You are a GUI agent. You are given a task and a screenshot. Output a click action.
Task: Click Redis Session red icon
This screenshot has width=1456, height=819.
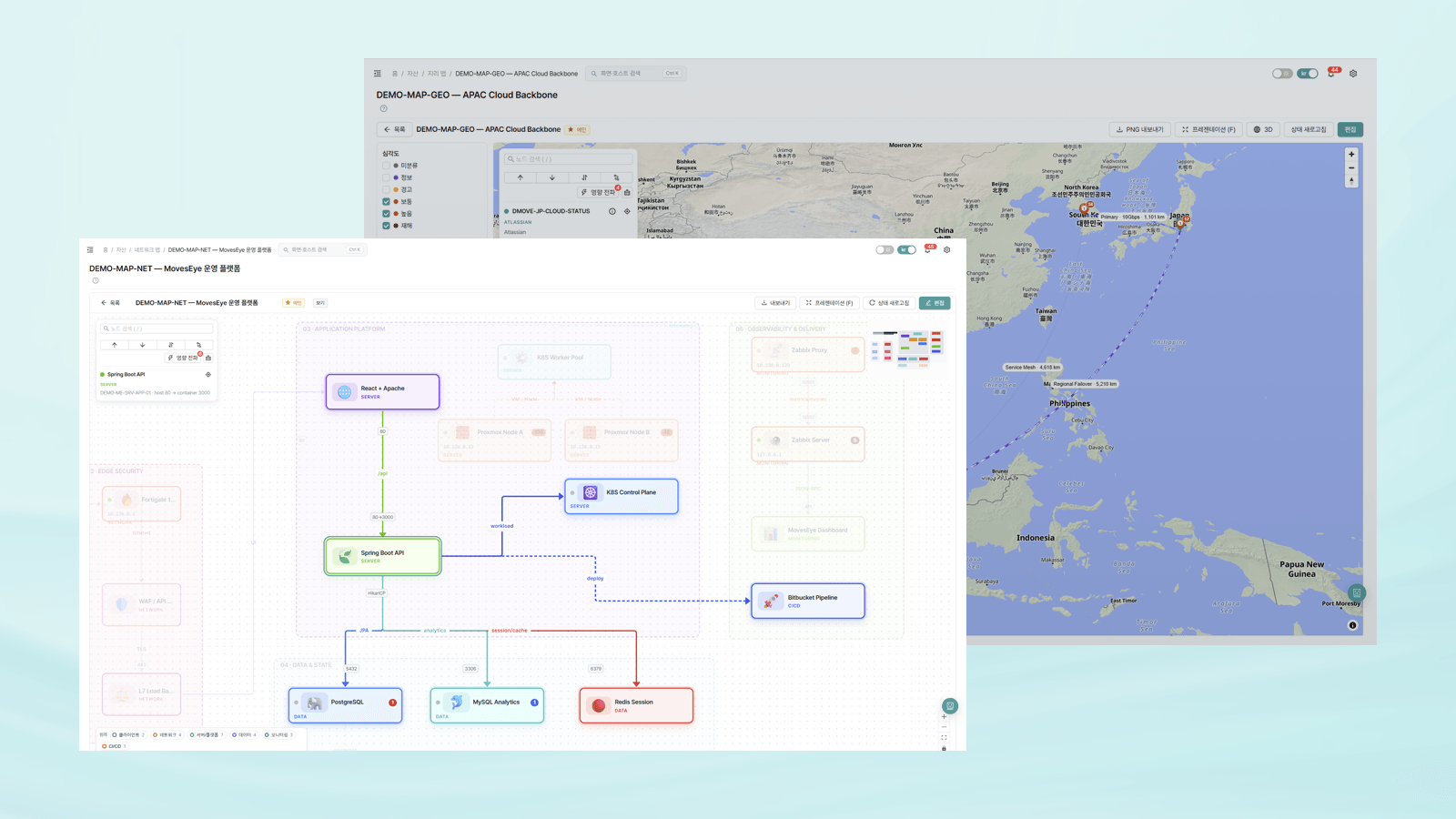tap(599, 705)
